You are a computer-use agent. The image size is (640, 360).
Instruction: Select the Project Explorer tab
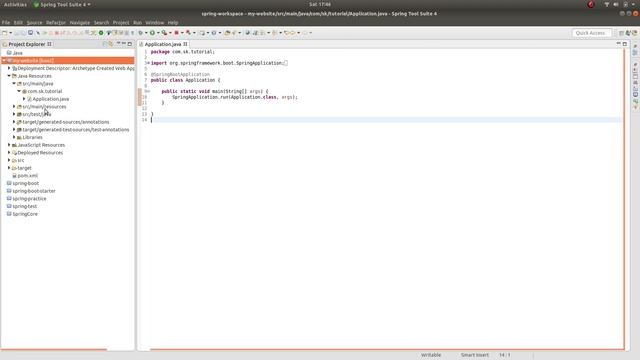[x=27, y=44]
